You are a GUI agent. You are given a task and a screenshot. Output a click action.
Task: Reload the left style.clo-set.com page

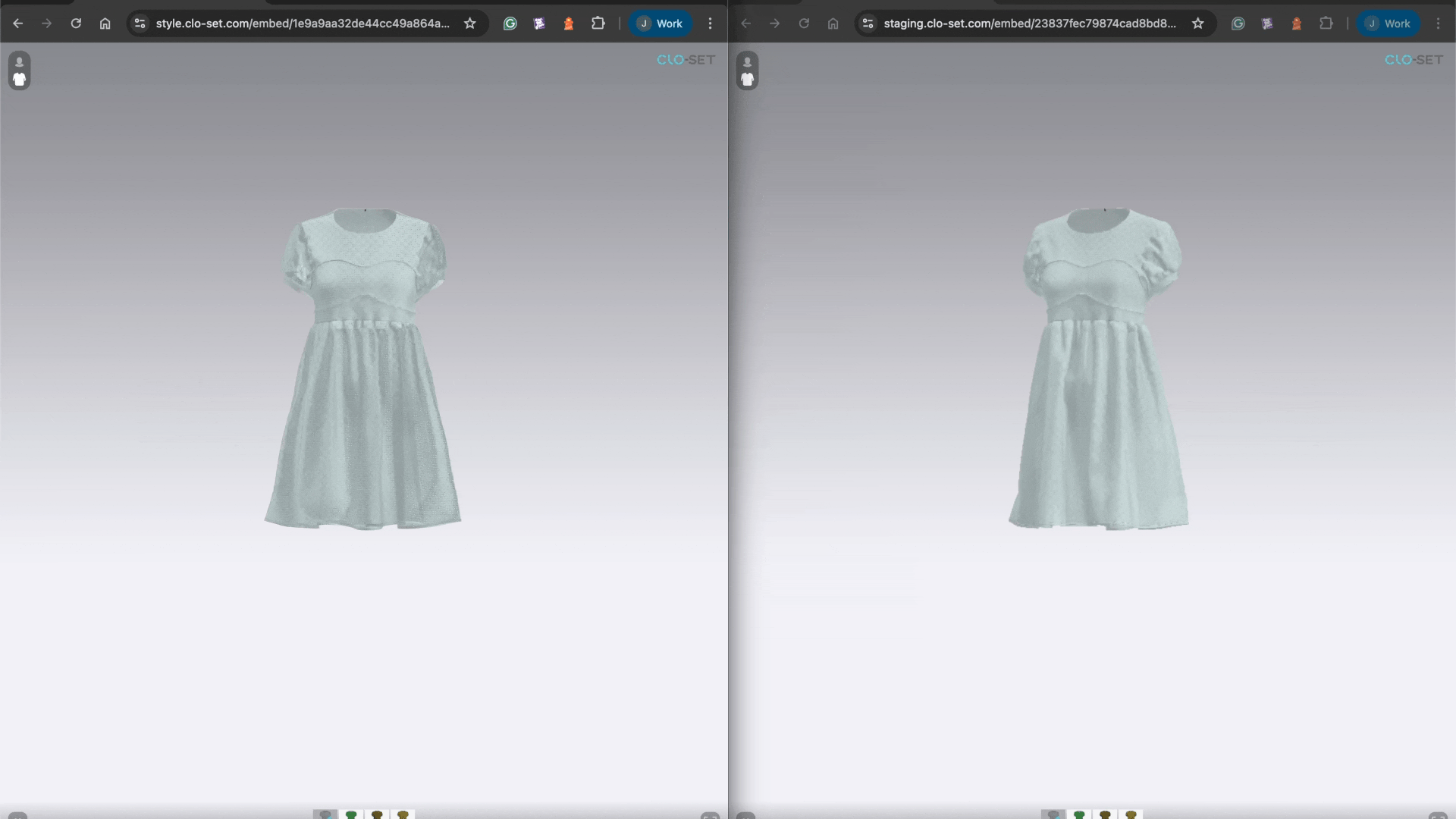(76, 24)
